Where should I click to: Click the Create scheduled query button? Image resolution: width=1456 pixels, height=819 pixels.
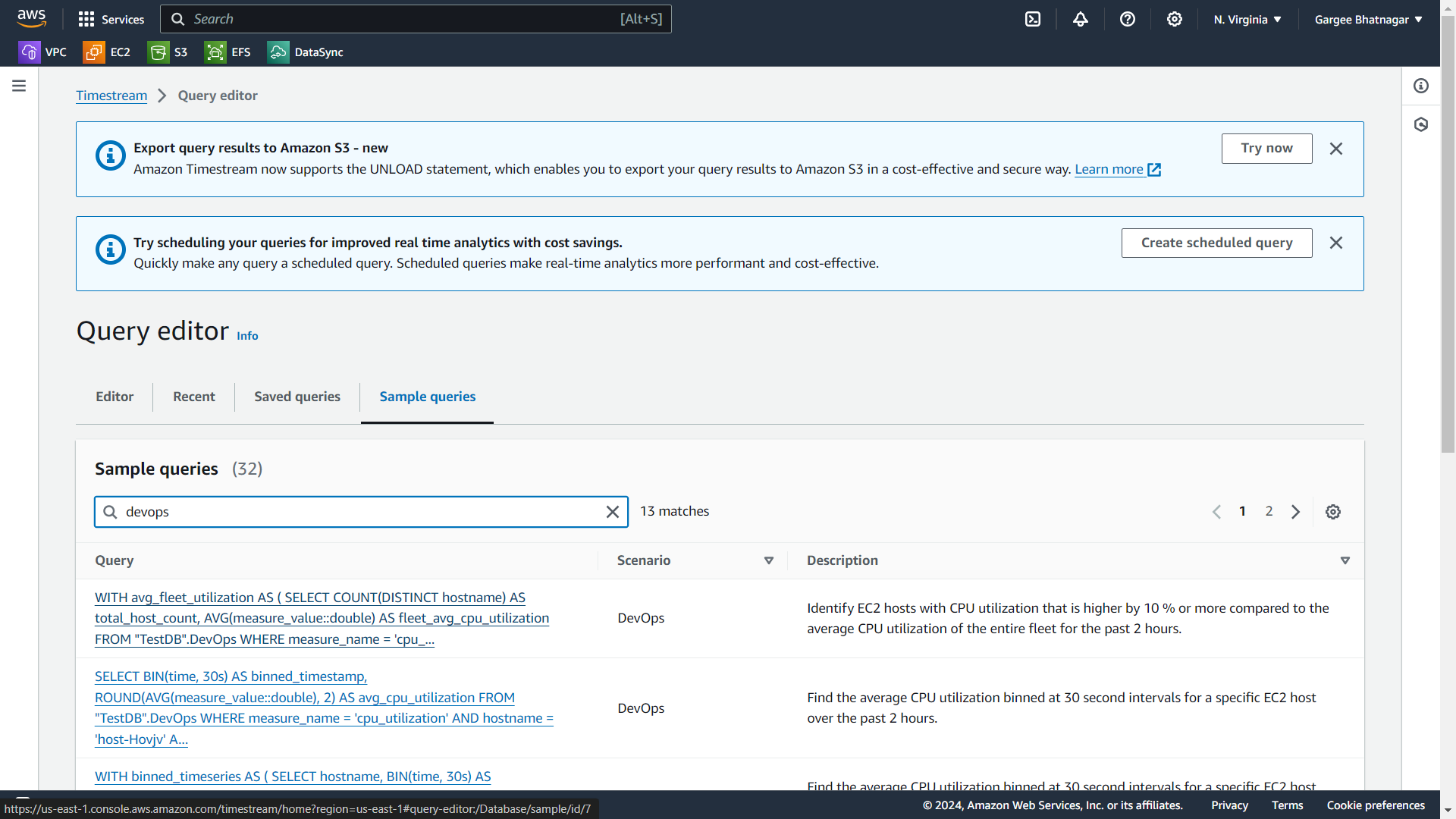click(1216, 243)
